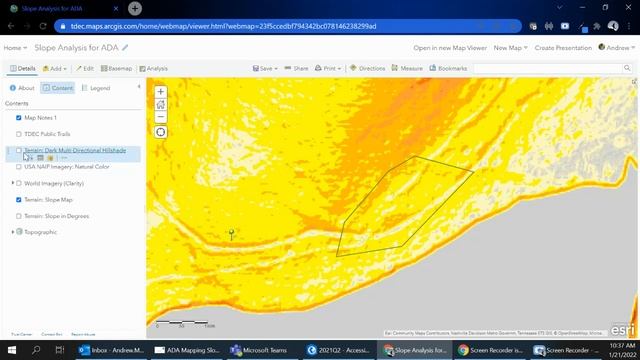Open the New Map dropdown
The height and width of the screenshot is (360, 640).
pos(510,48)
